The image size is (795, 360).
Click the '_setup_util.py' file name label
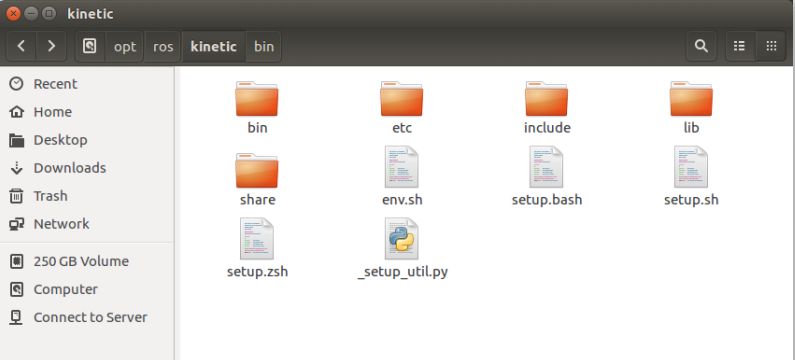click(x=403, y=272)
